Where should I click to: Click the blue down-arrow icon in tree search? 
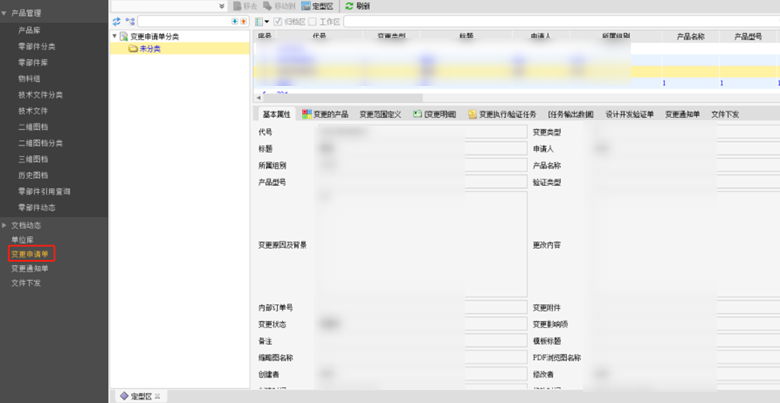(x=235, y=21)
